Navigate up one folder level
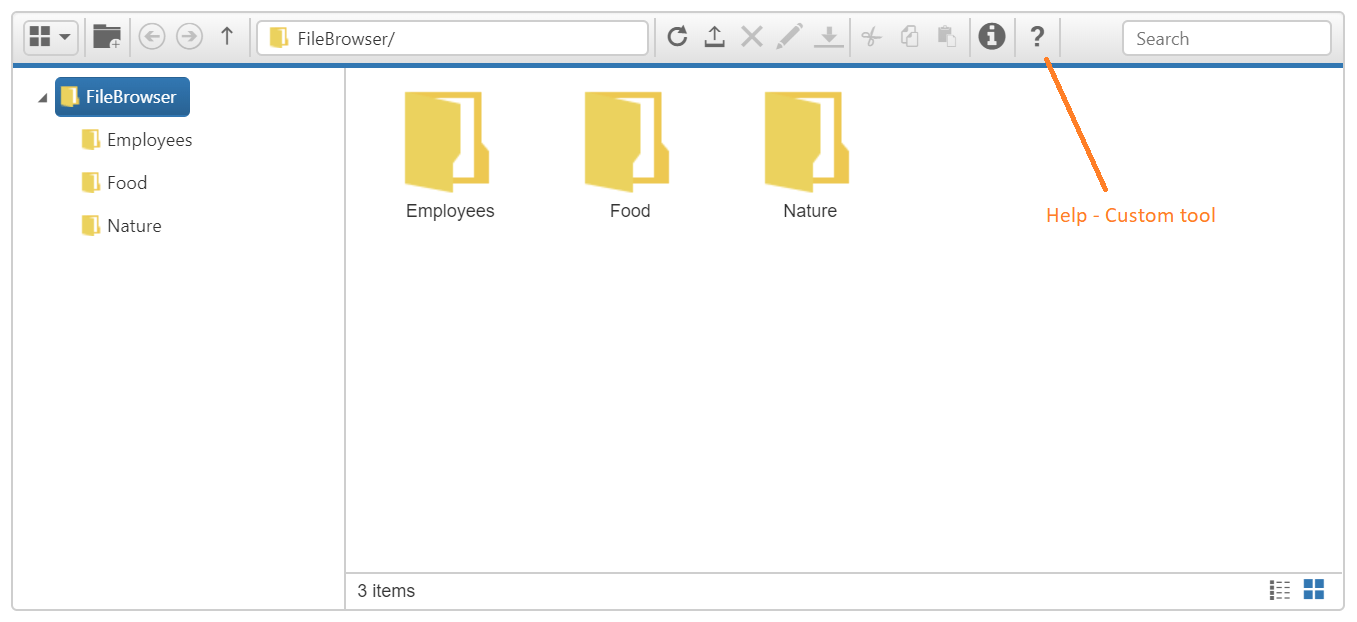1357x622 pixels. click(227, 36)
